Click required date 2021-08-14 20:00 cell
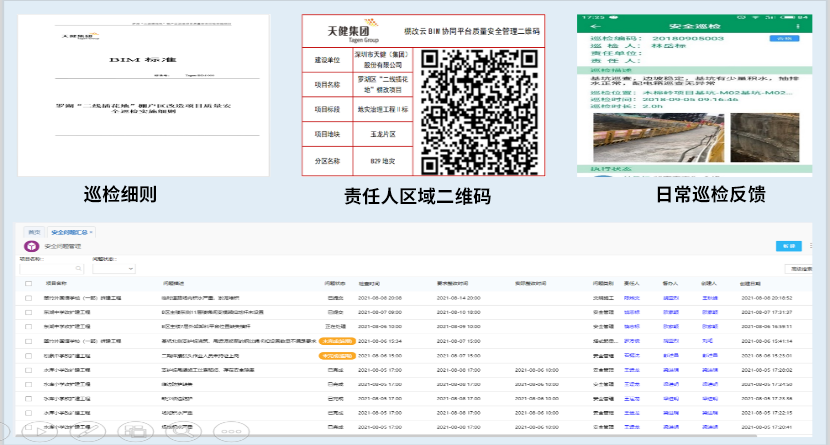 458,298
